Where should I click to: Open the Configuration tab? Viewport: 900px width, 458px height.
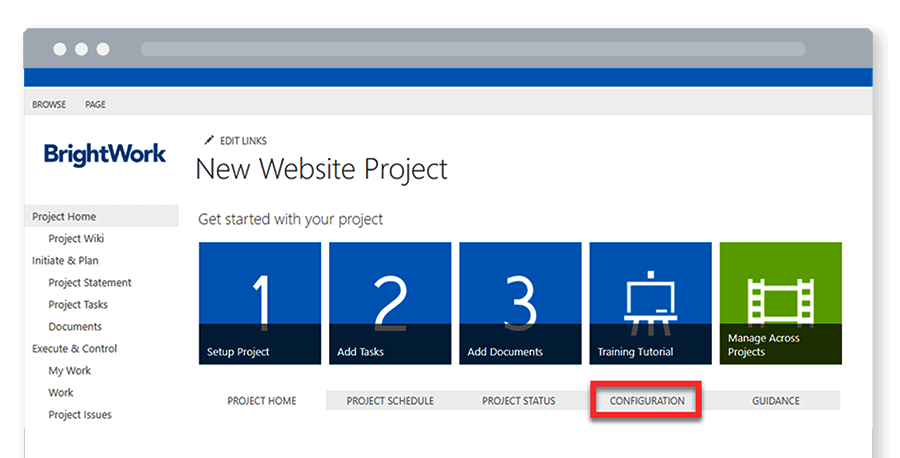tap(645, 401)
